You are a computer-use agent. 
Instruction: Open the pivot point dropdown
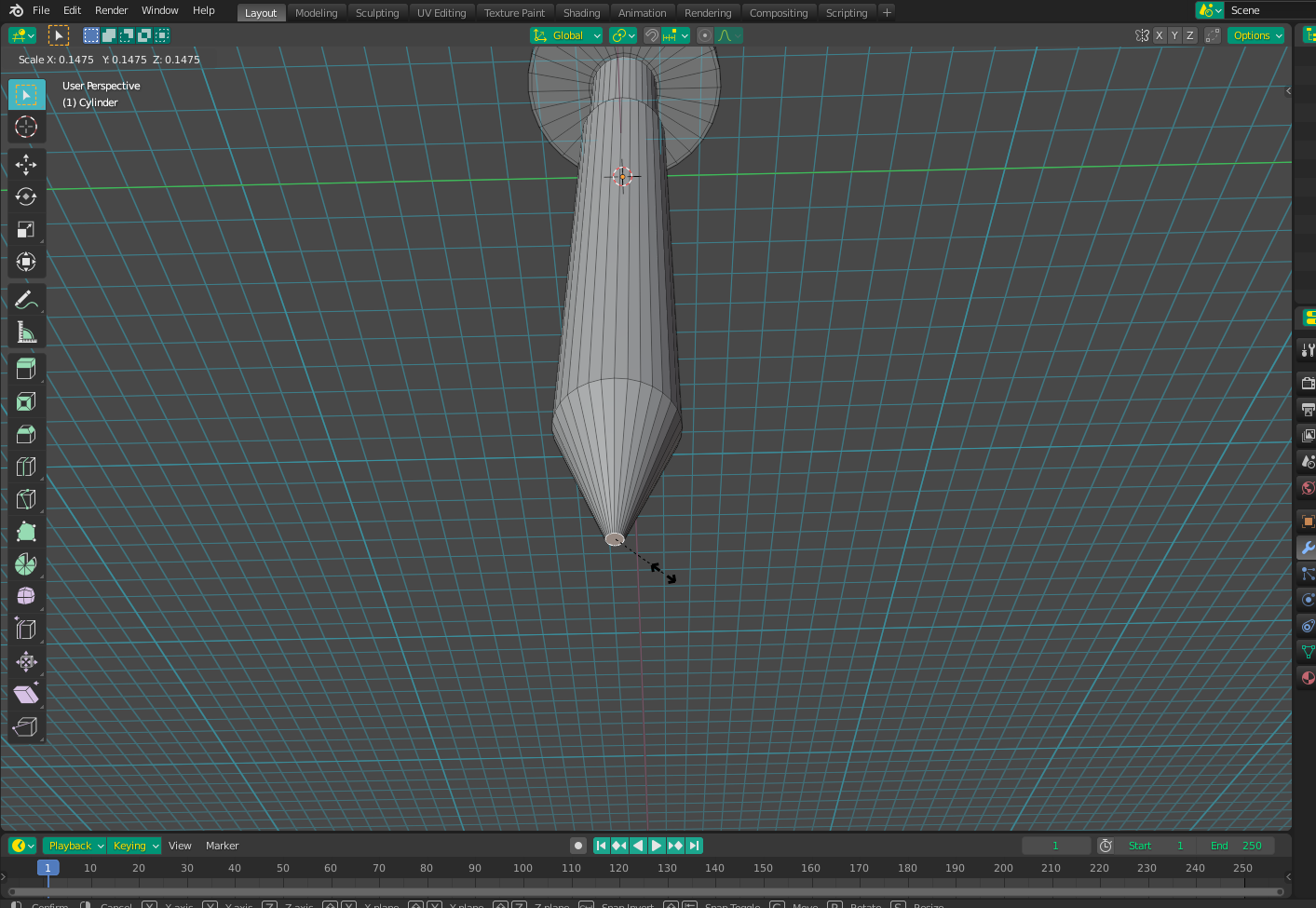coord(623,35)
